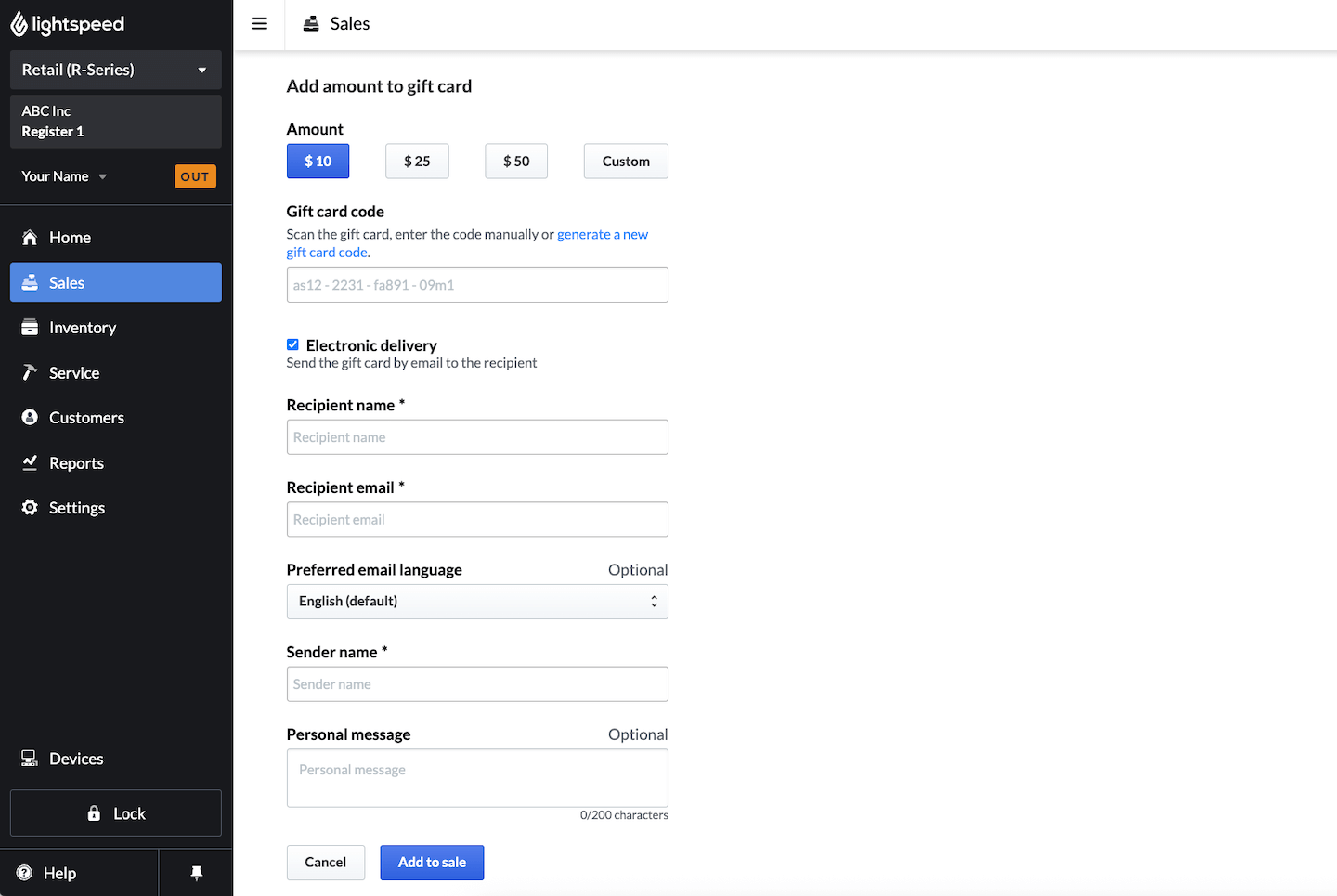Open the Service section
The width and height of the screenshot is (1337, 896).
(73, 373)
